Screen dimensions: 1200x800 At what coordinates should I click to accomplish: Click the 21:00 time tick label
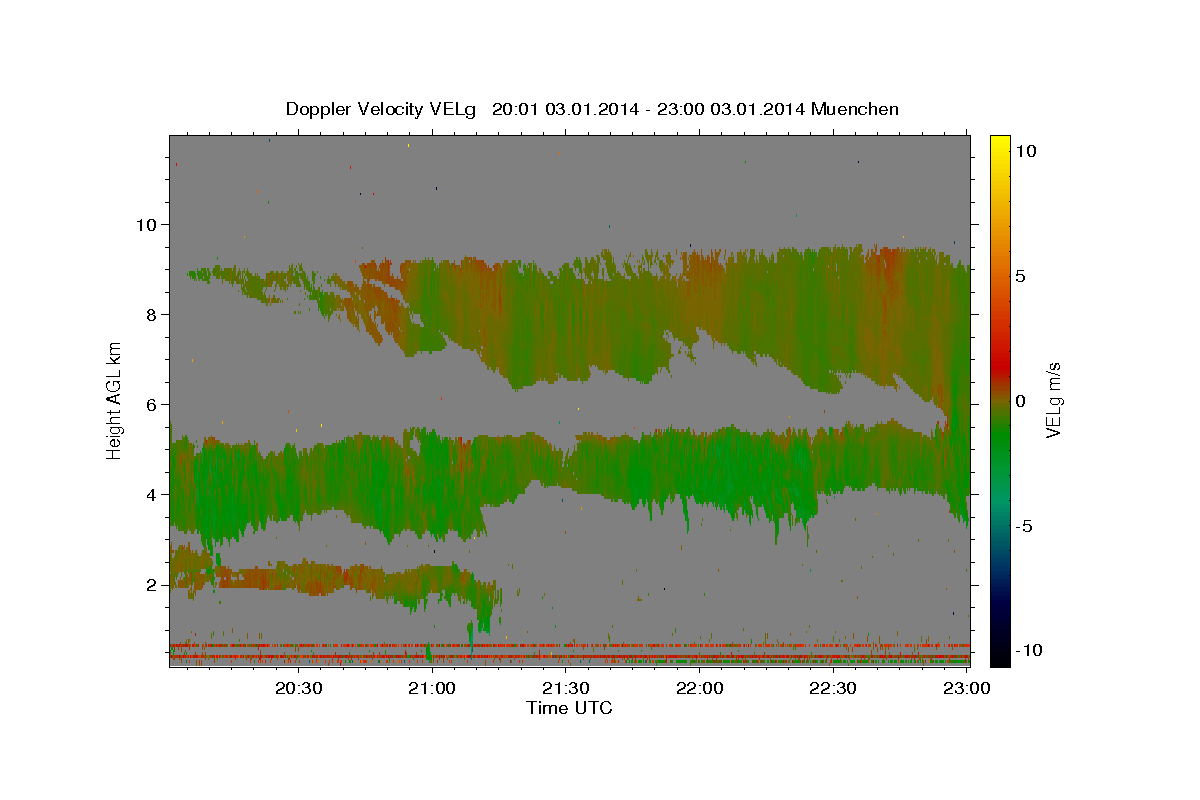(x=433, y=688)
